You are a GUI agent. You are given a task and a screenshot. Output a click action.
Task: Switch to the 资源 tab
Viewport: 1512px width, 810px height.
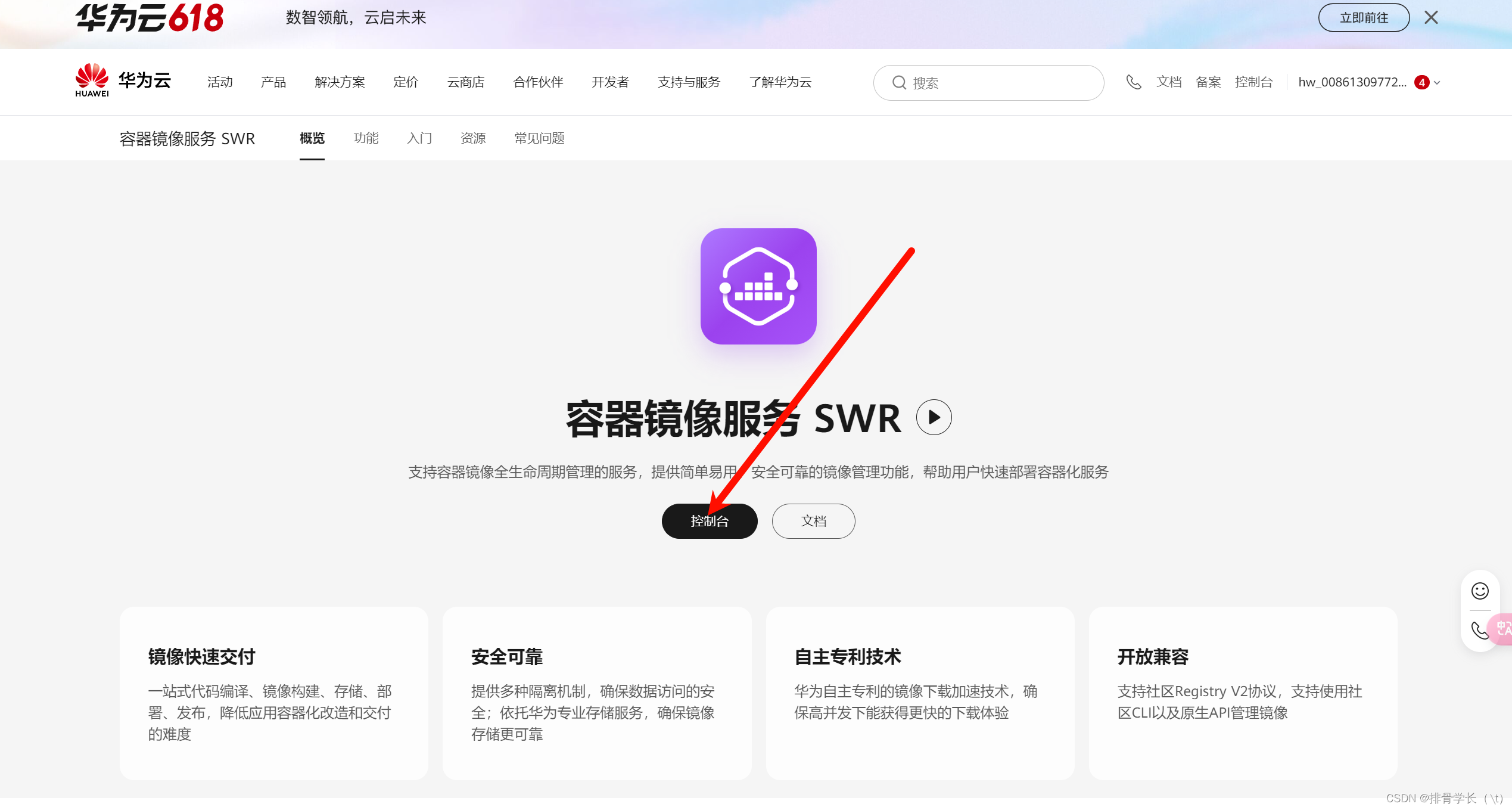point(473,138)
